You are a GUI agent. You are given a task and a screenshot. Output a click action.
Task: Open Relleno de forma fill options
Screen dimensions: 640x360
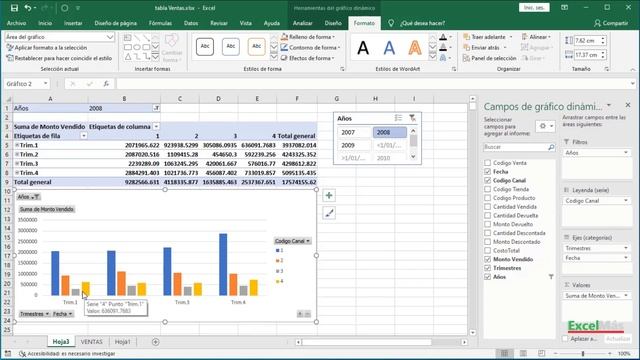(x=309, y=37)
